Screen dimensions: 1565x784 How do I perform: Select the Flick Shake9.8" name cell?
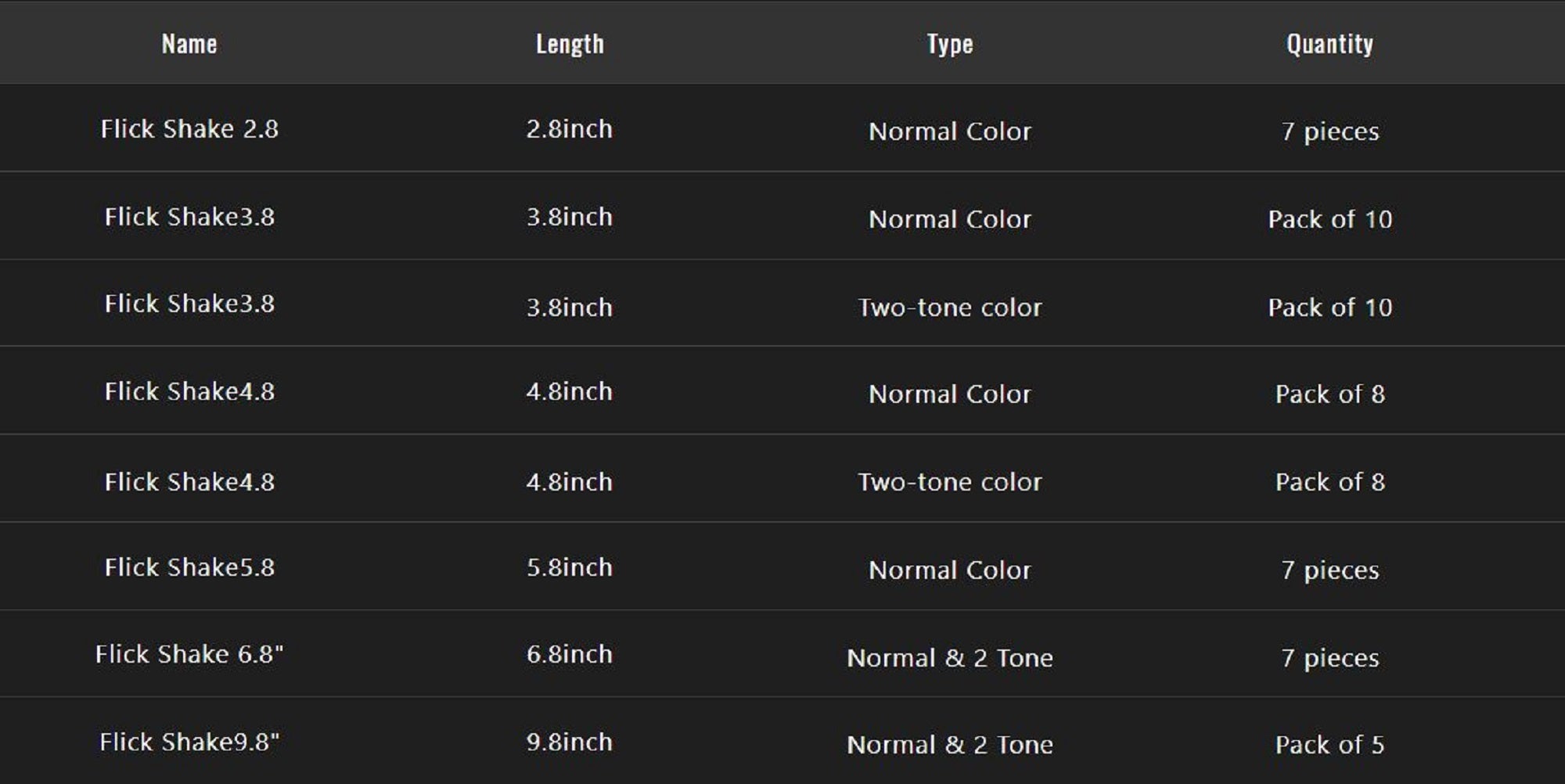(x=189, y=742)
